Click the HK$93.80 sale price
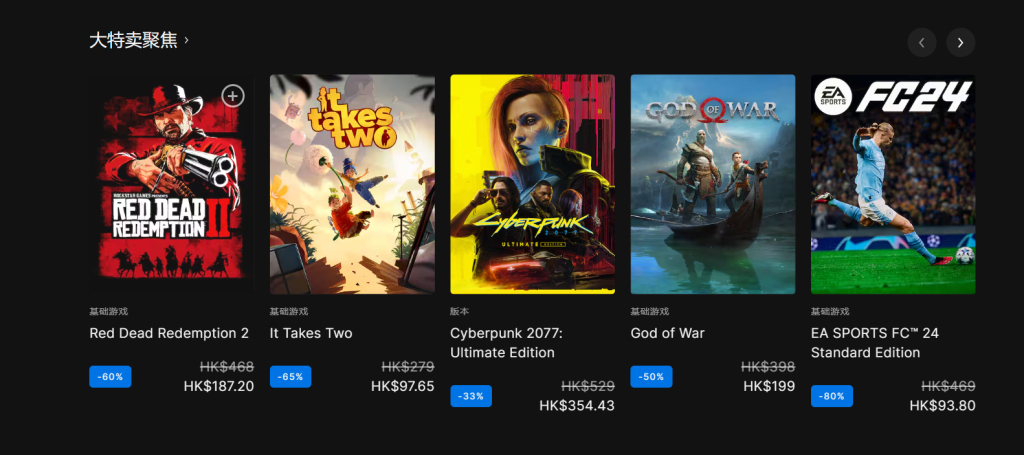Viewport: 1024px width, 455px height. click(942, 406)
